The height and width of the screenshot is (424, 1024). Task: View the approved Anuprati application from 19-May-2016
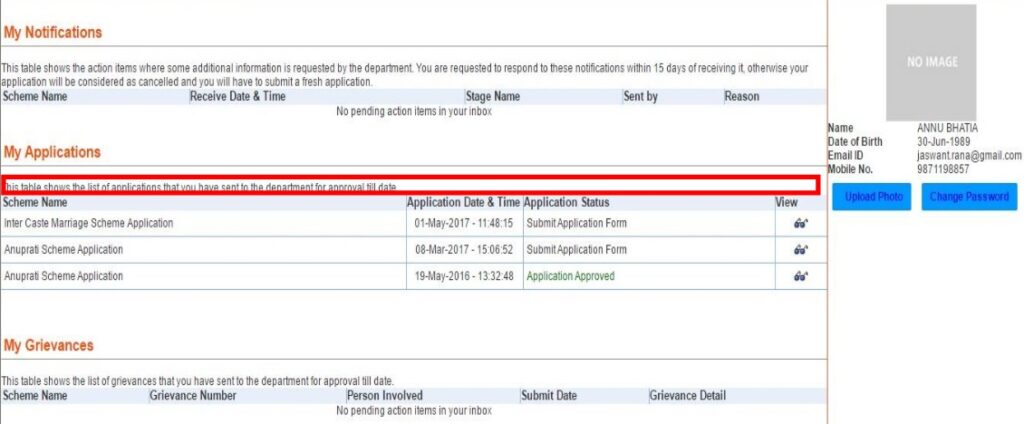(x=800, y=276)
